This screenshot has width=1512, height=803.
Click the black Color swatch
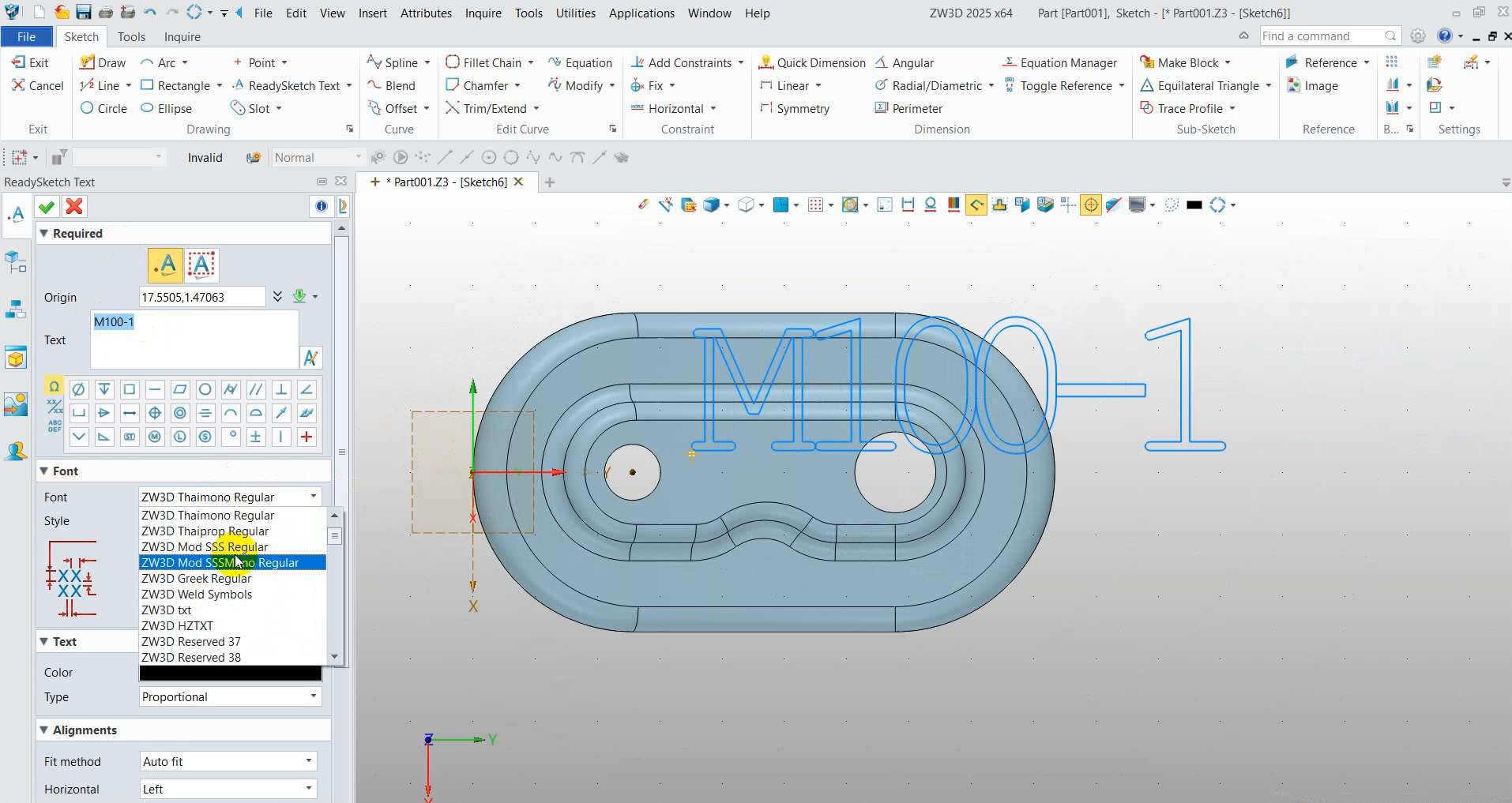(x=230, y=673)
